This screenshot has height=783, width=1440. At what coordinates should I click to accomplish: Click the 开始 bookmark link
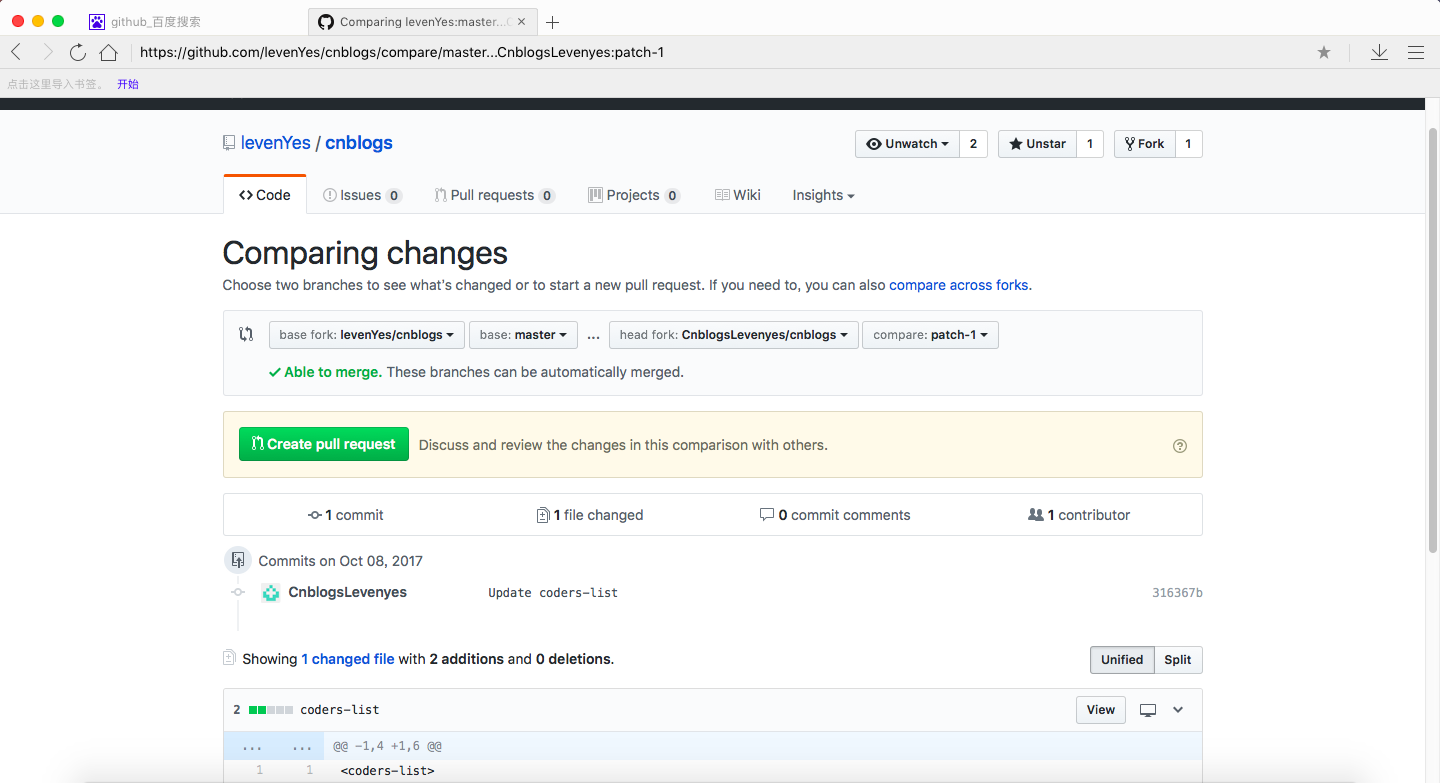pyautogui.click(x=128, y=84)
